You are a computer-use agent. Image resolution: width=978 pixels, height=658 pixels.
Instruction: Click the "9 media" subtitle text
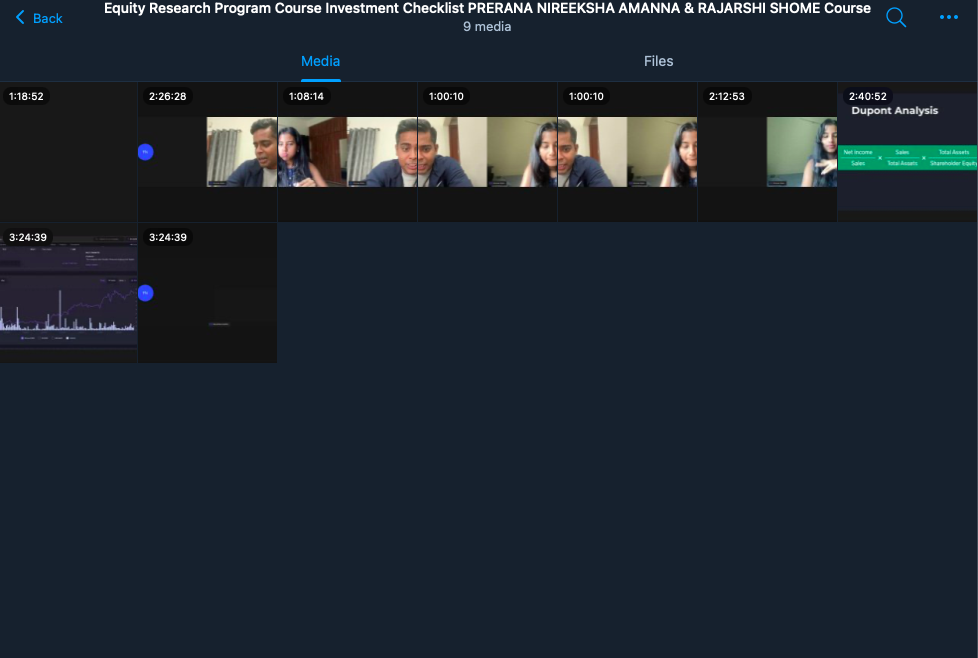(x=487, y=27)
